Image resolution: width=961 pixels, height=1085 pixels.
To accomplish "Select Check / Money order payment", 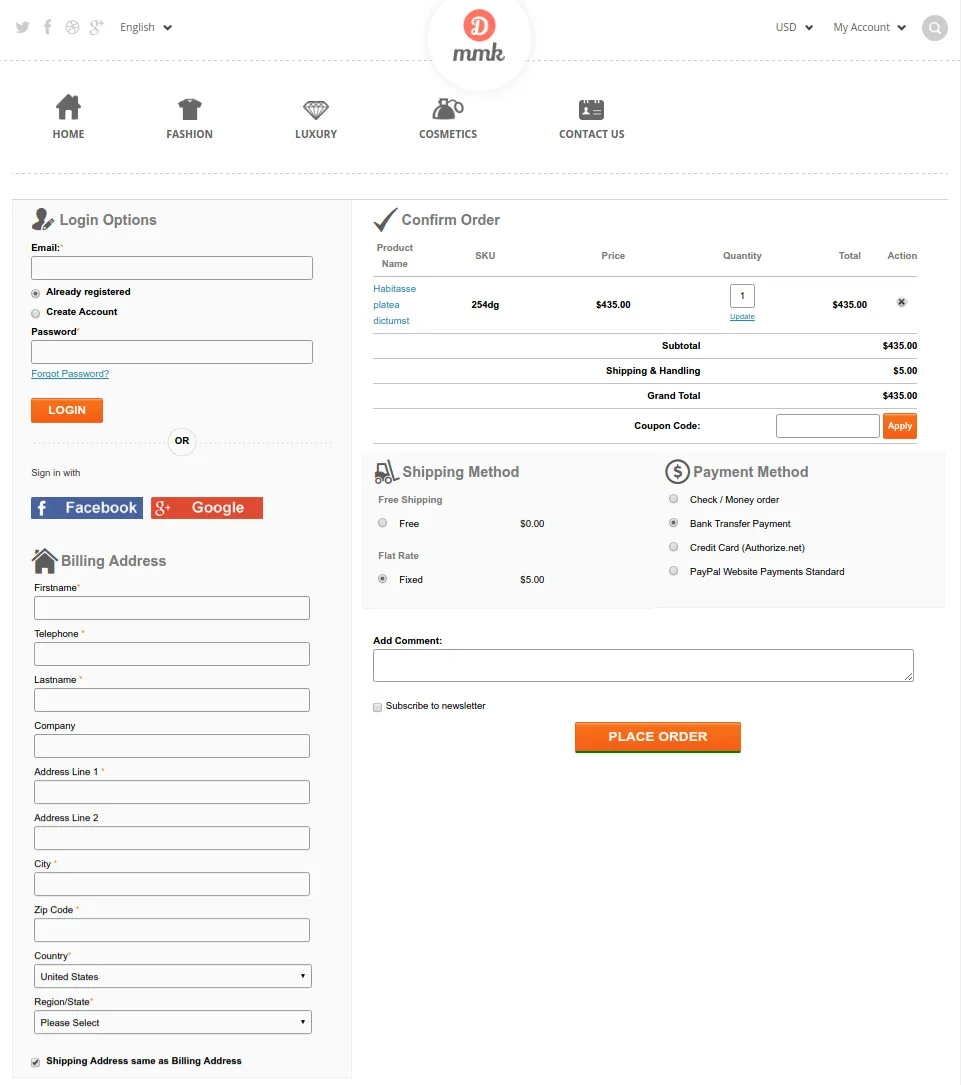I will [x=673, y=499].
